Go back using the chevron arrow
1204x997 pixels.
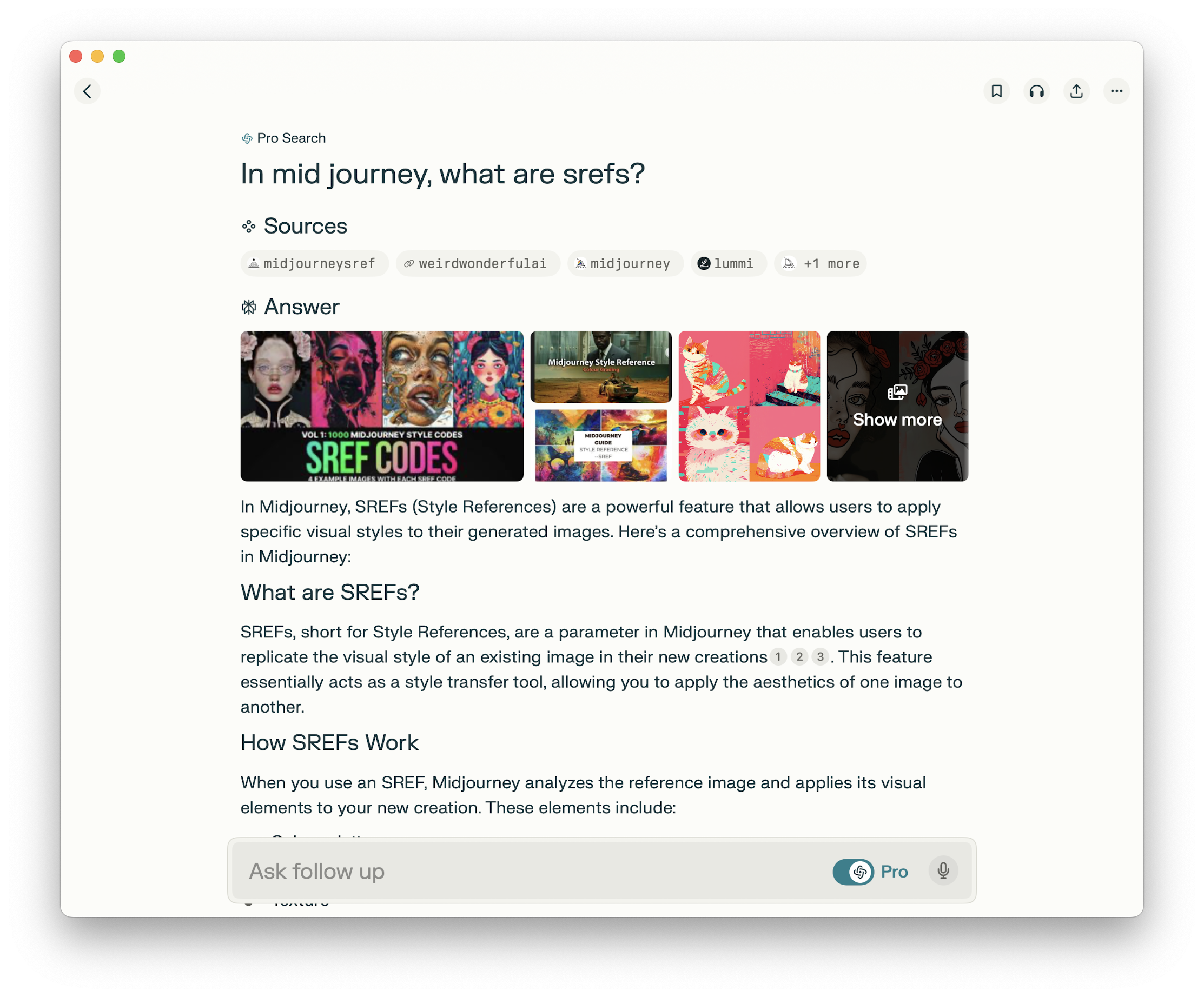(87, 91)
